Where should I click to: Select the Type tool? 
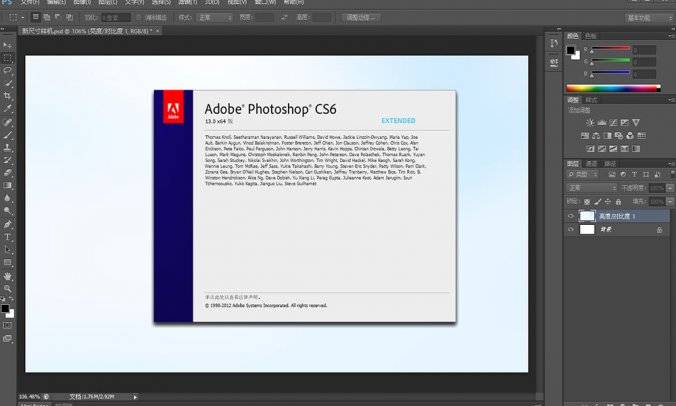tap(7, 237)
